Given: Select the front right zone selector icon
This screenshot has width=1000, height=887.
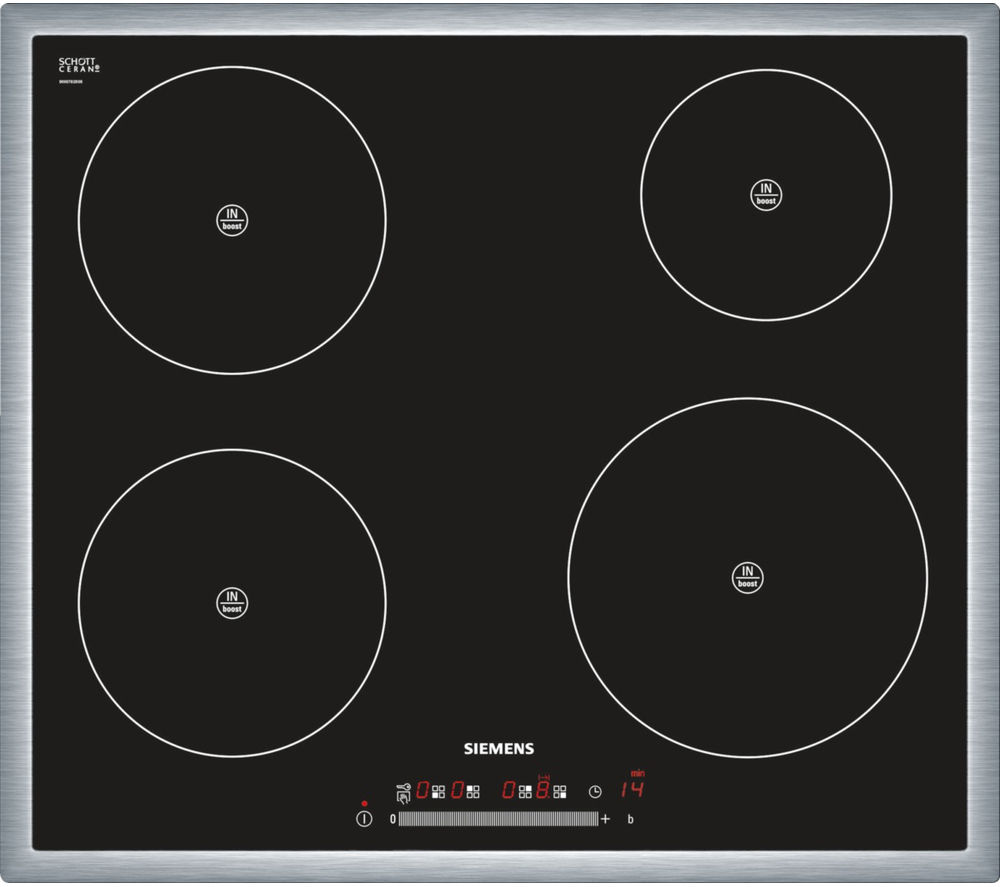Looking at the screenshot, I should click(560, 792).
